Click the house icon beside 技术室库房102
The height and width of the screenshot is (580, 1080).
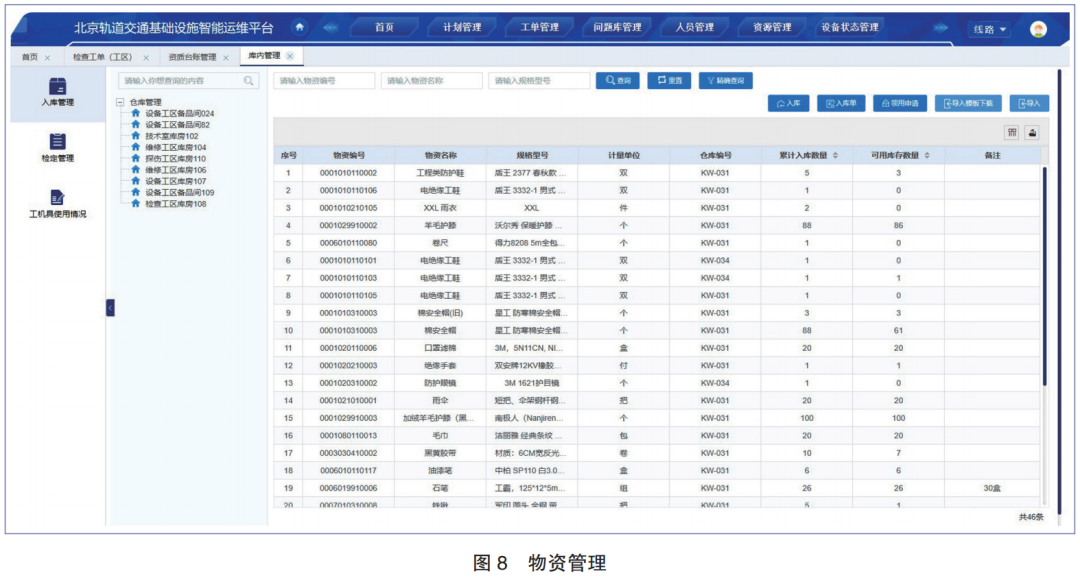[136, 136]
